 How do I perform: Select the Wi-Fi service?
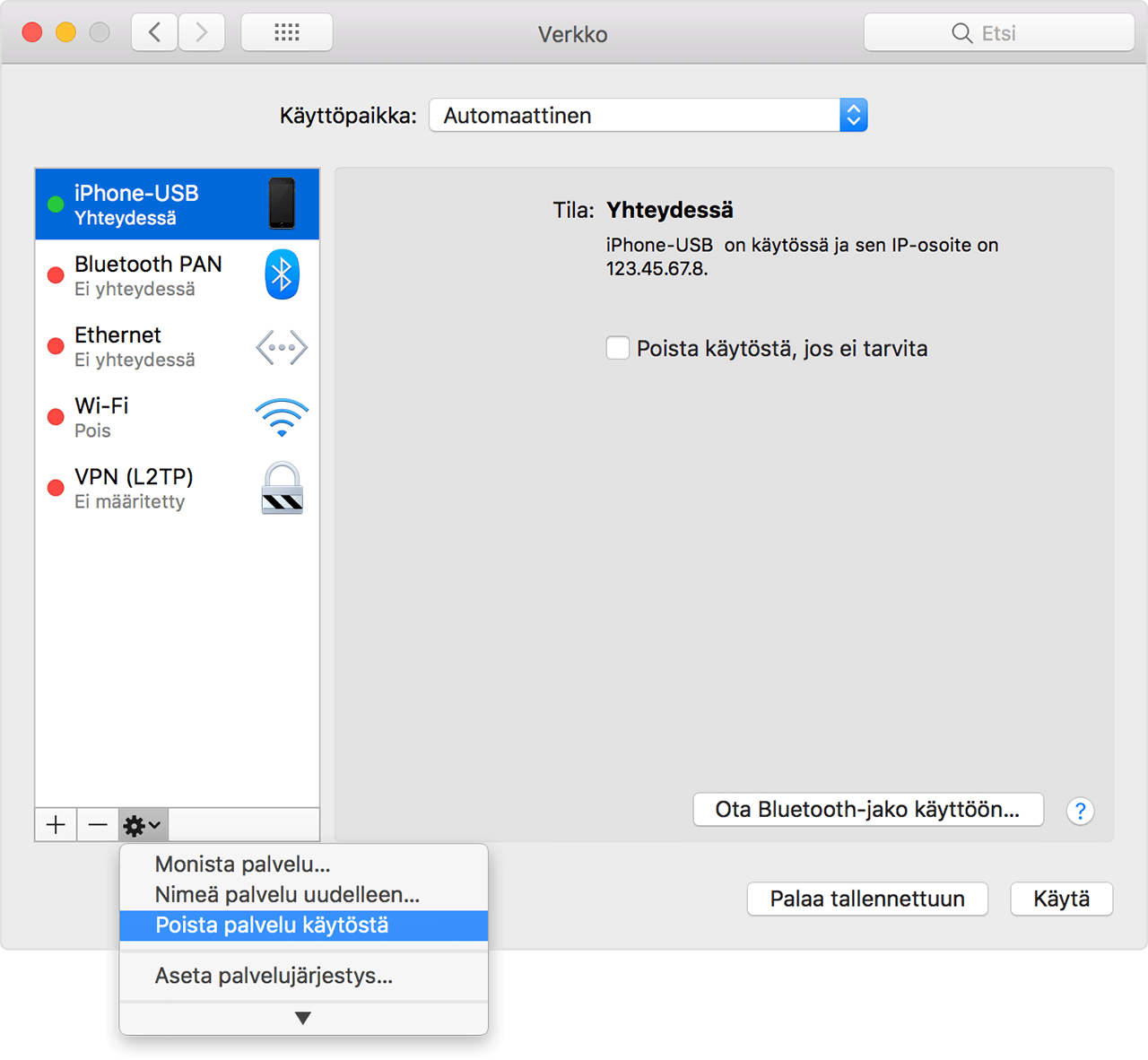click(x=178, y=417)
